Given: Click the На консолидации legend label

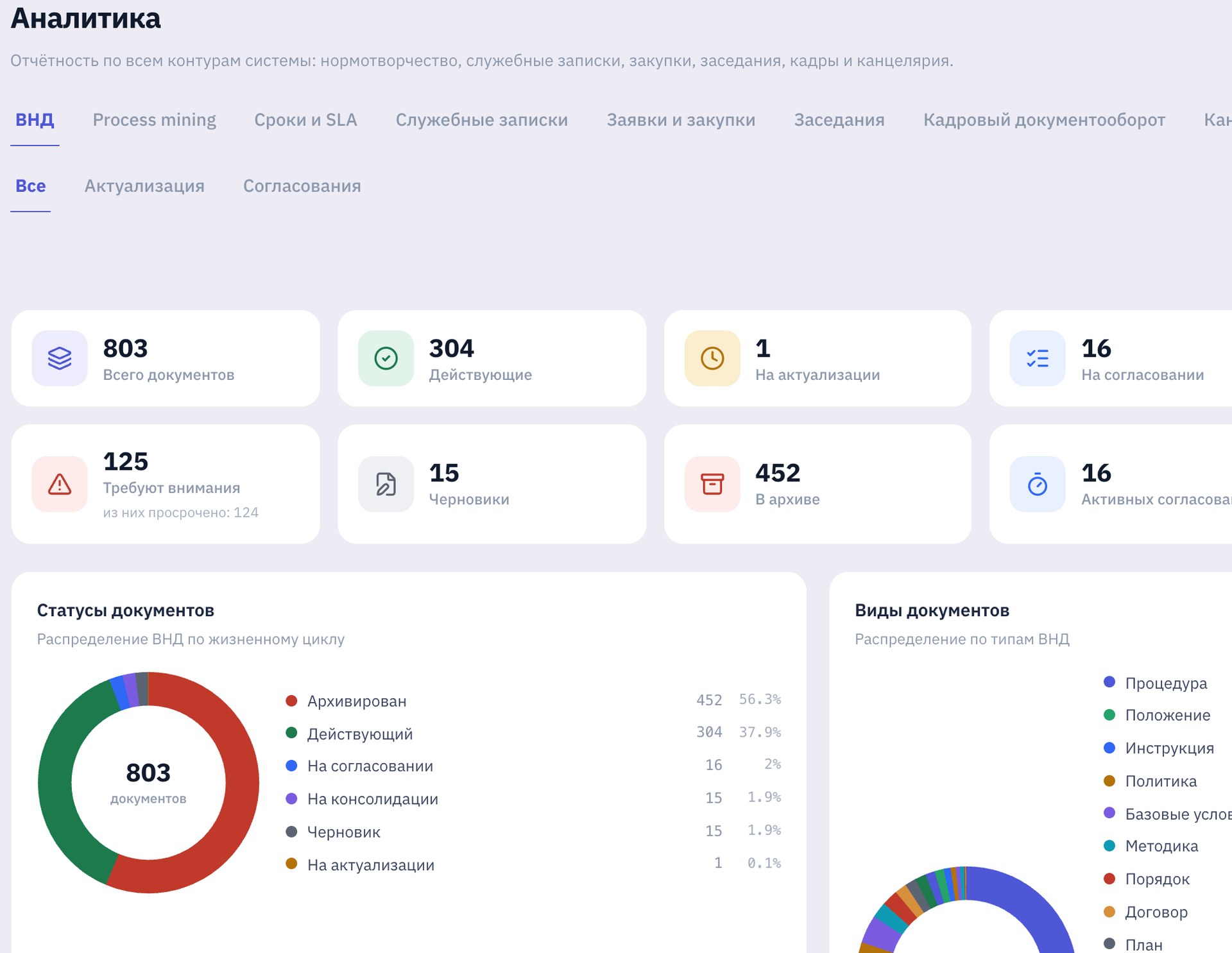Looking at the screenshot, I should [373, 800].
